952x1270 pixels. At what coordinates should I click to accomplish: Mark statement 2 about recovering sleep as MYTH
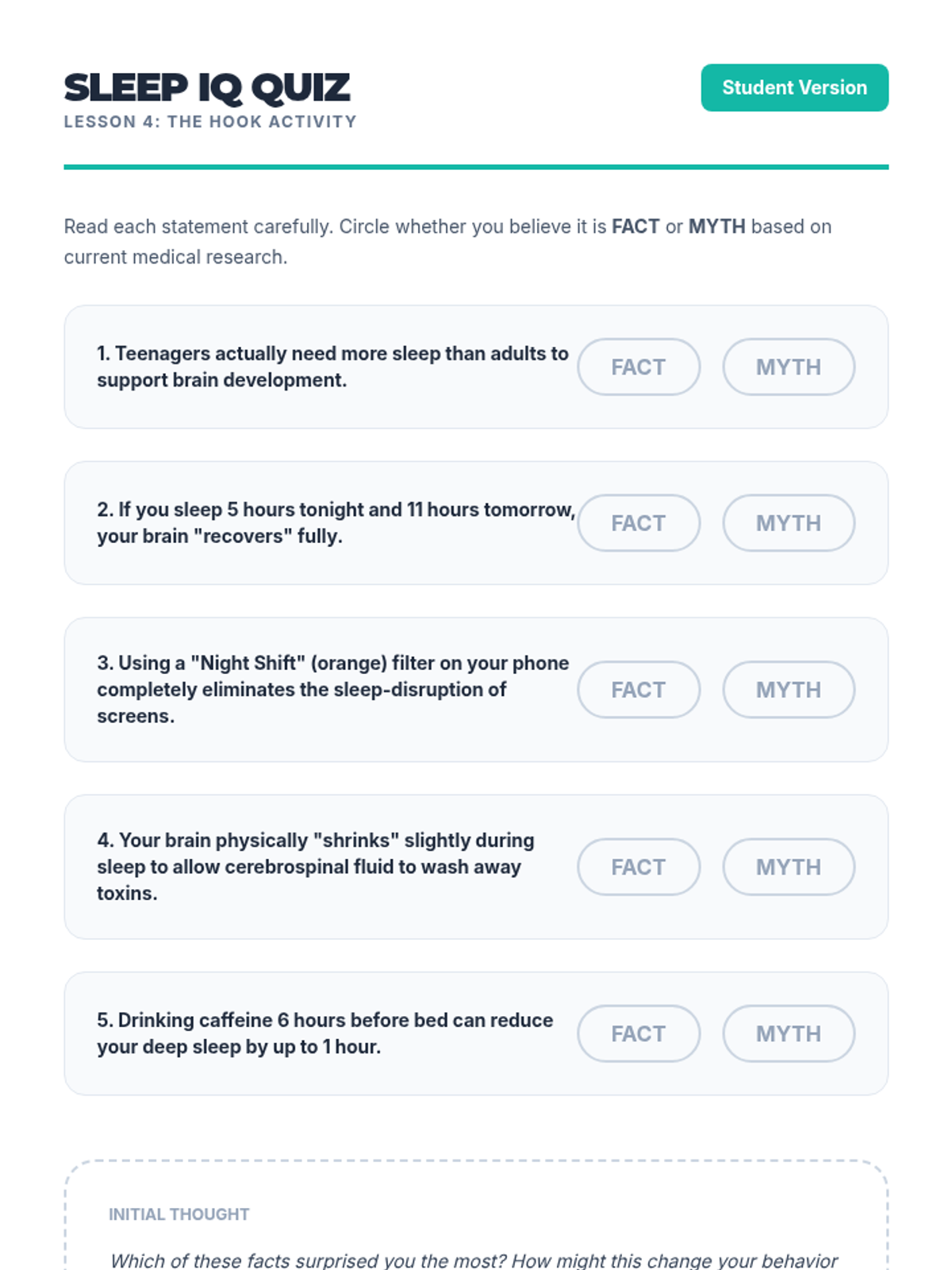click(788, 523)
